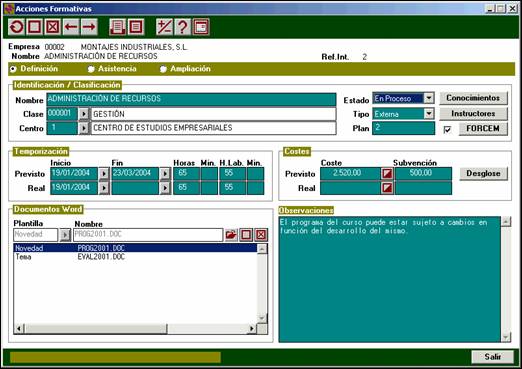Click document list scroll left arrow

point(19,329)
